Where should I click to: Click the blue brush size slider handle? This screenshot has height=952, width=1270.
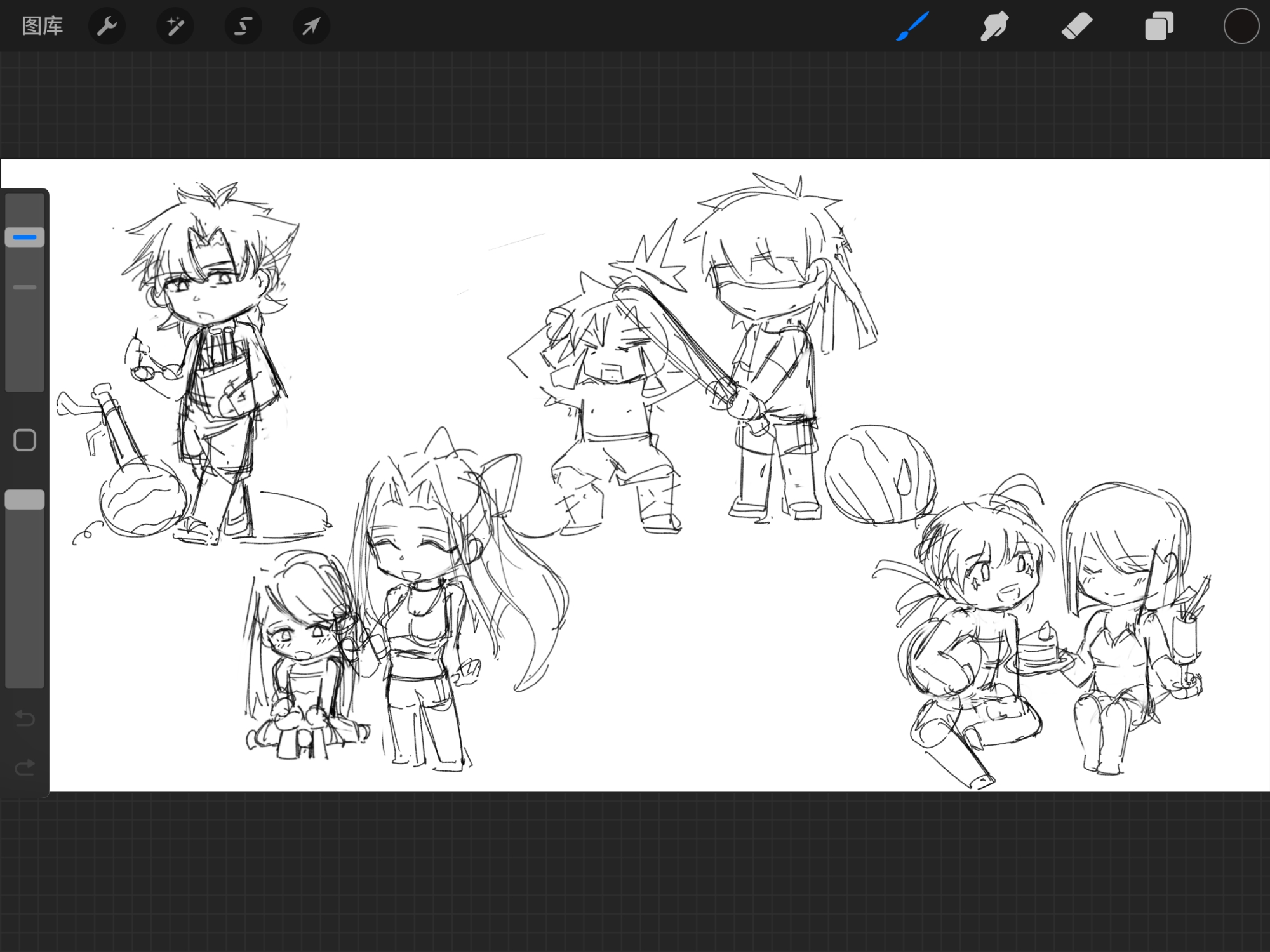pos(25,237)
